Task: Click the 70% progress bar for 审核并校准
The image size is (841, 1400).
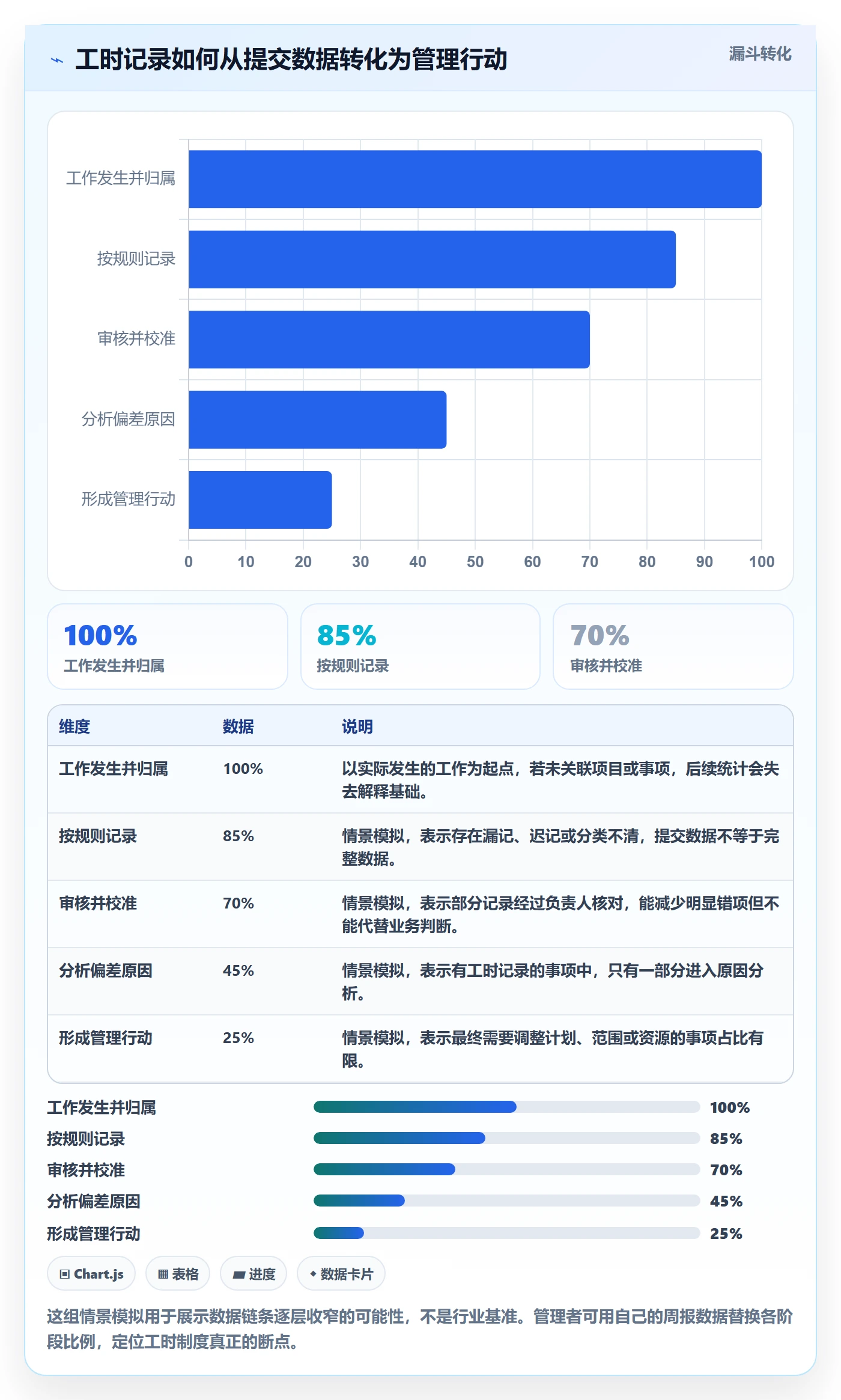Action: coord(506,1169)
